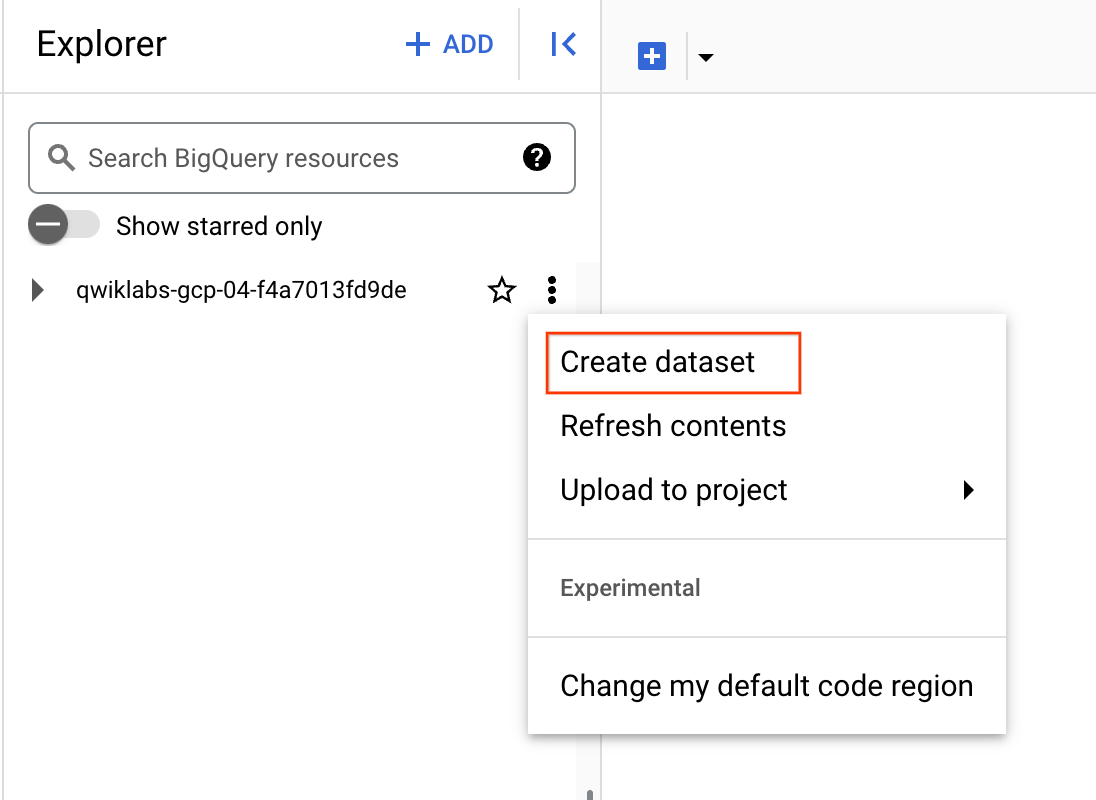Select the qwiklabs-gcp-04-f4a7013fd9de project name

241,289
